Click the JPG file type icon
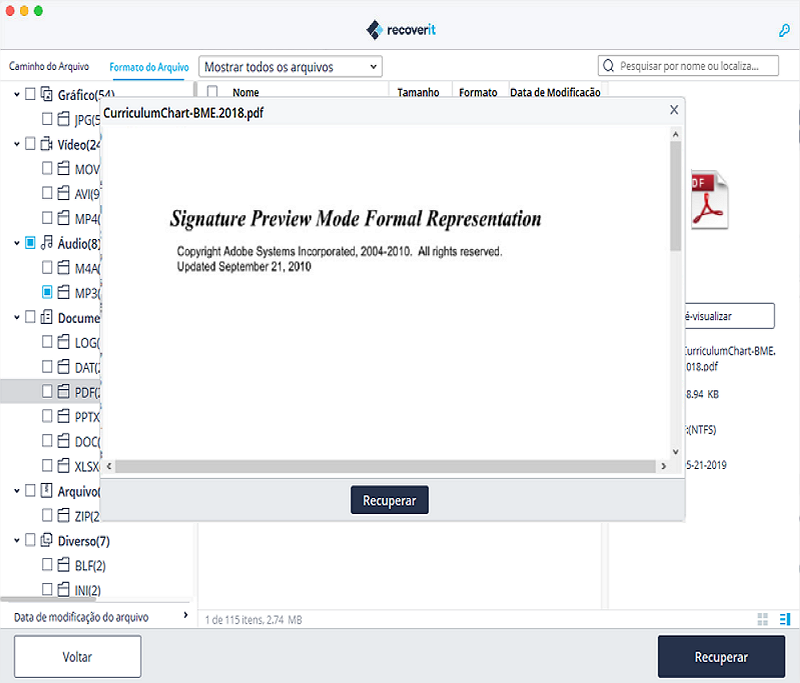 (x=63, y=119)
